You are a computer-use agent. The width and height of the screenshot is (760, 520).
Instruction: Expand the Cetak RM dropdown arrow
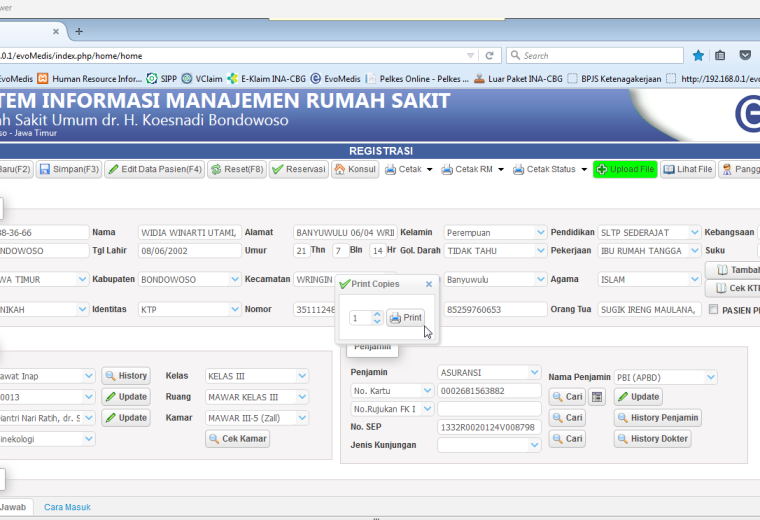pos(501,170)
